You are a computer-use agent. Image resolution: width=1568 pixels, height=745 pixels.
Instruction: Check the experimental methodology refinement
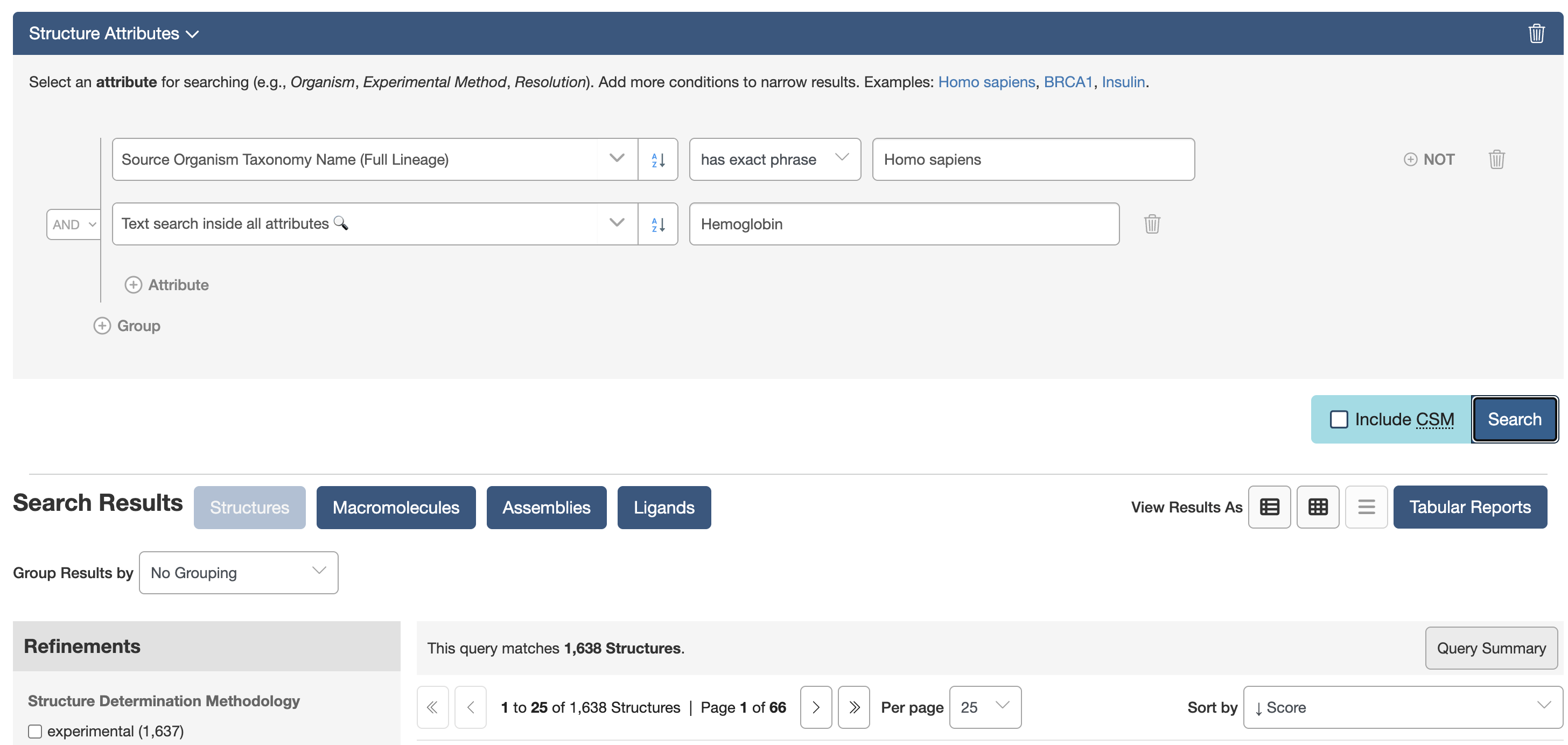36,731
